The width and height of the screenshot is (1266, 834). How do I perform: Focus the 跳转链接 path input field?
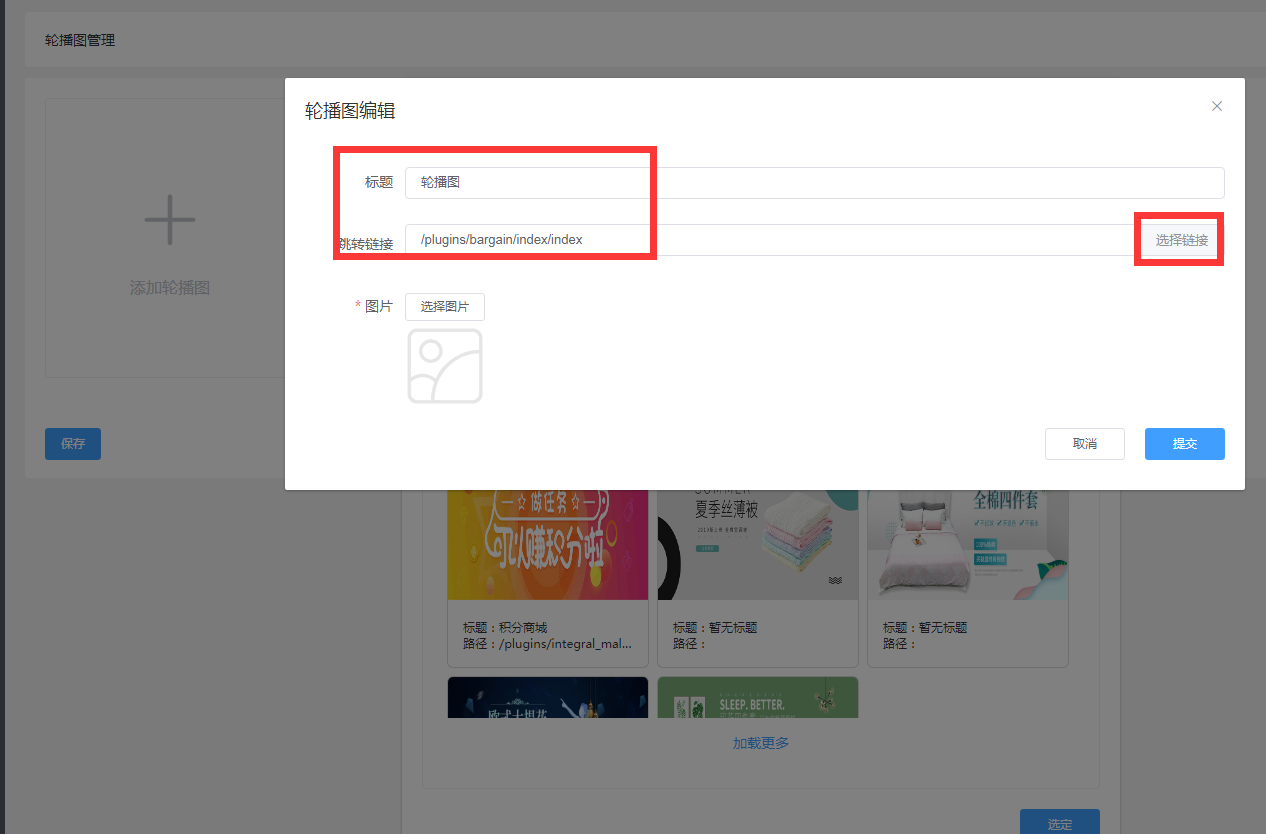click(772, 240)
